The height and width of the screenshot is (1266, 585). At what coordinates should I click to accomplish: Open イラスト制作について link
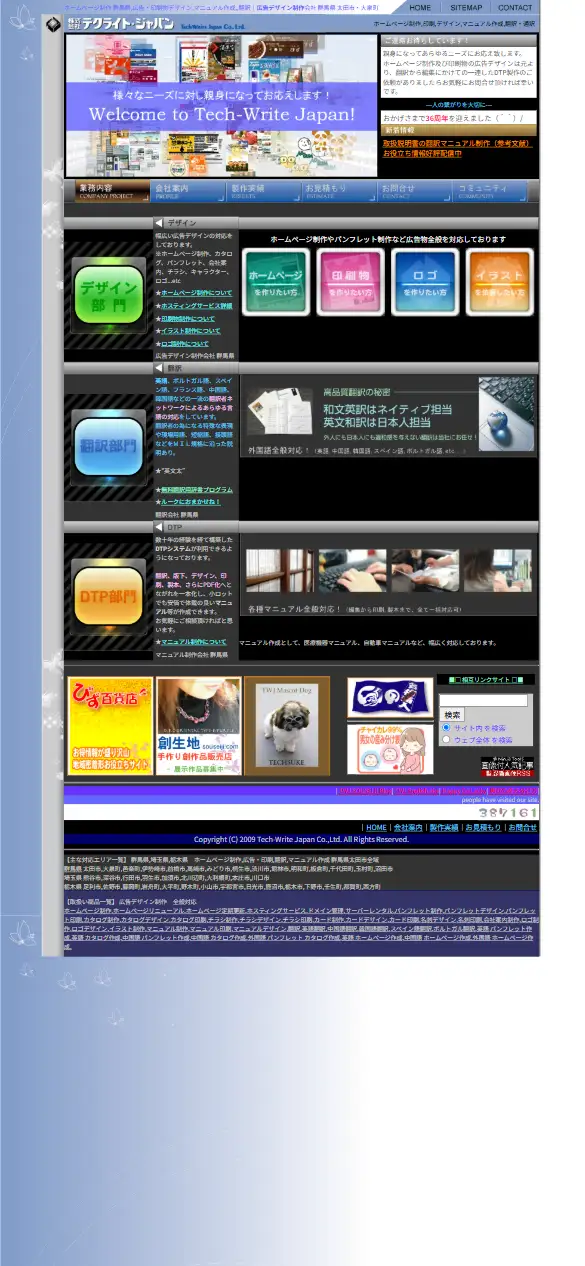(x=190, y=330)
